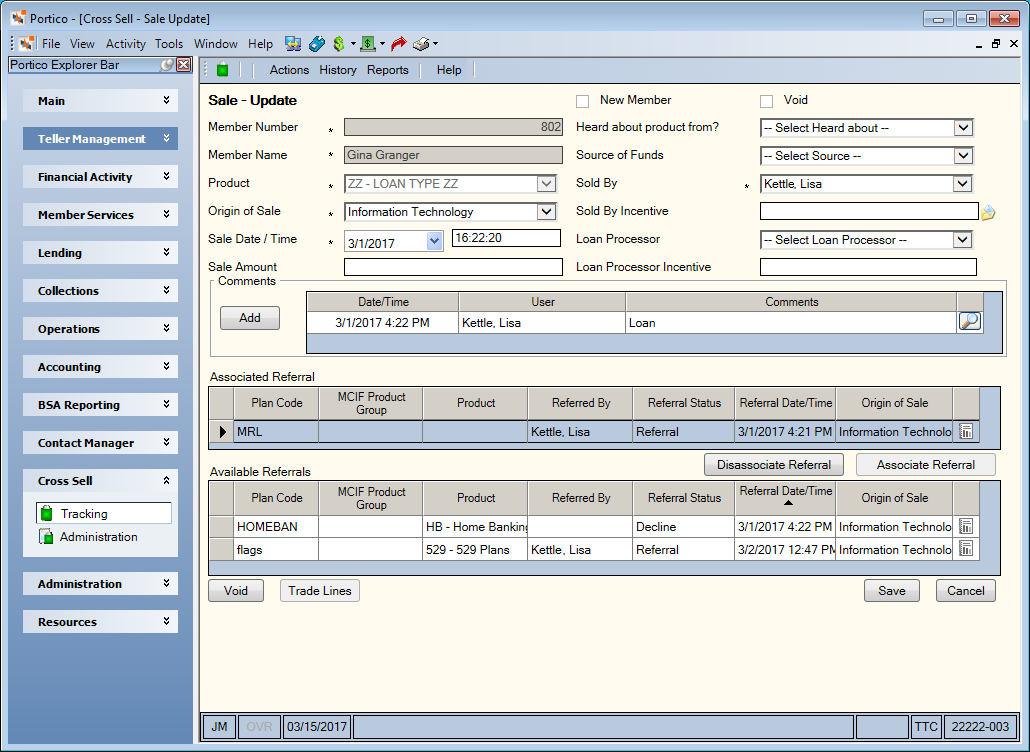Viewport: 1030px width, 752px height.
Task: Collapse the Cross Sell section
Action: pos(166,480)
